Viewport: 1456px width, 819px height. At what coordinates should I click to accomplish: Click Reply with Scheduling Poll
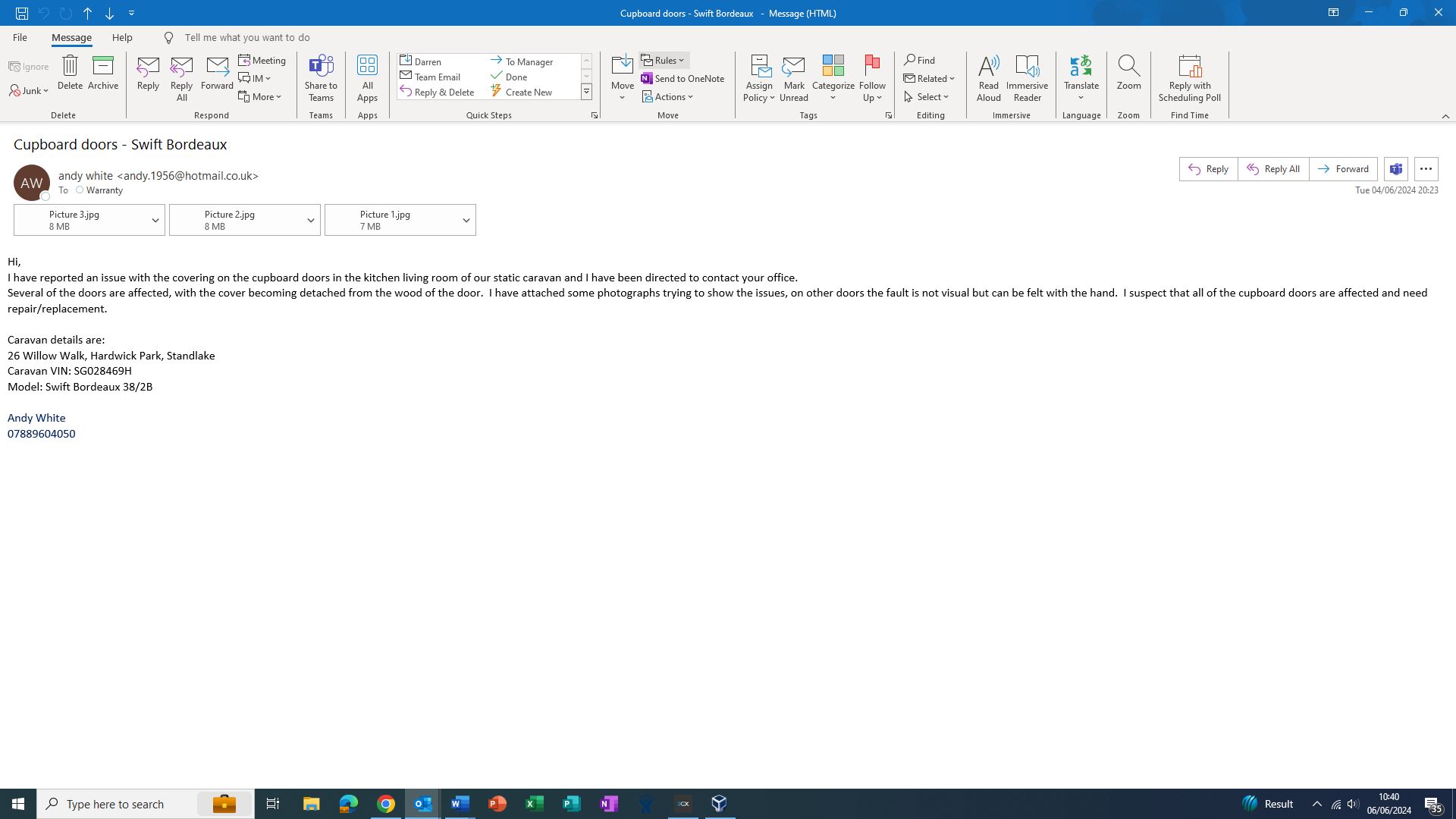click(1189, 77)
